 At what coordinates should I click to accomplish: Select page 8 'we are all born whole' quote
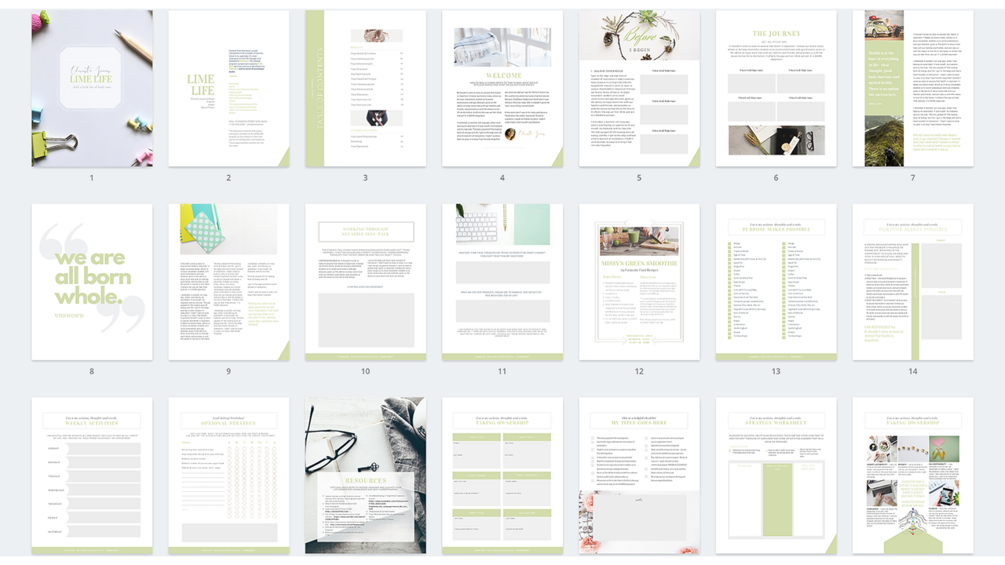(x=92, y=282)
